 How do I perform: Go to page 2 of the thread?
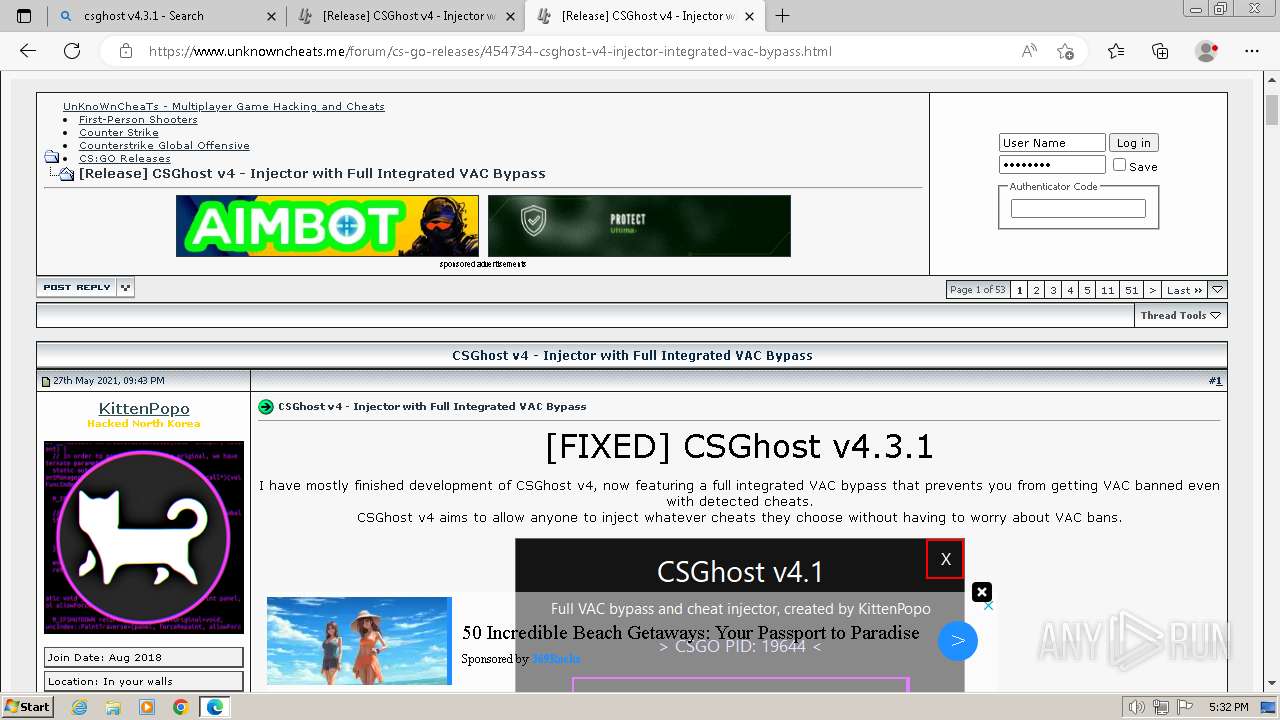pos(1036,290)
